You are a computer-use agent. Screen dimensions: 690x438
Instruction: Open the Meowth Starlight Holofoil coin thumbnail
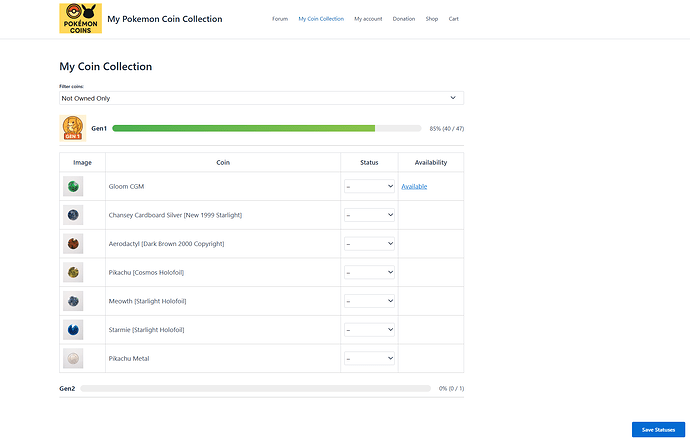[x=73, y=301]
